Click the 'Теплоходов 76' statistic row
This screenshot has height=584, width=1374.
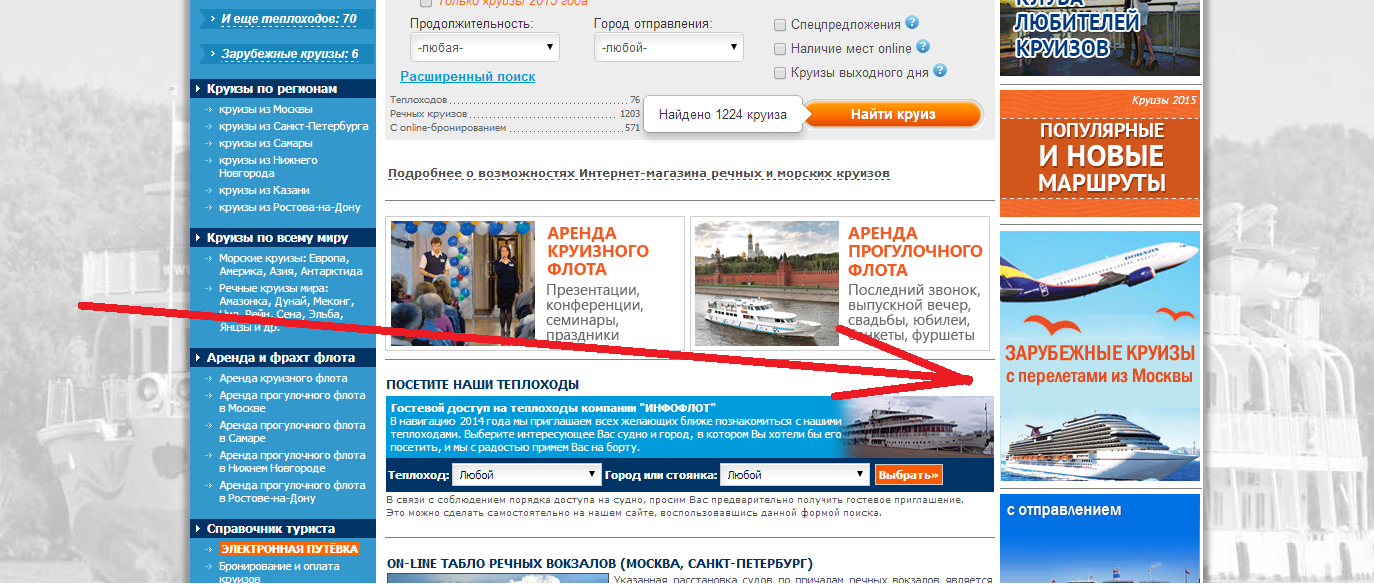[515, 100]
